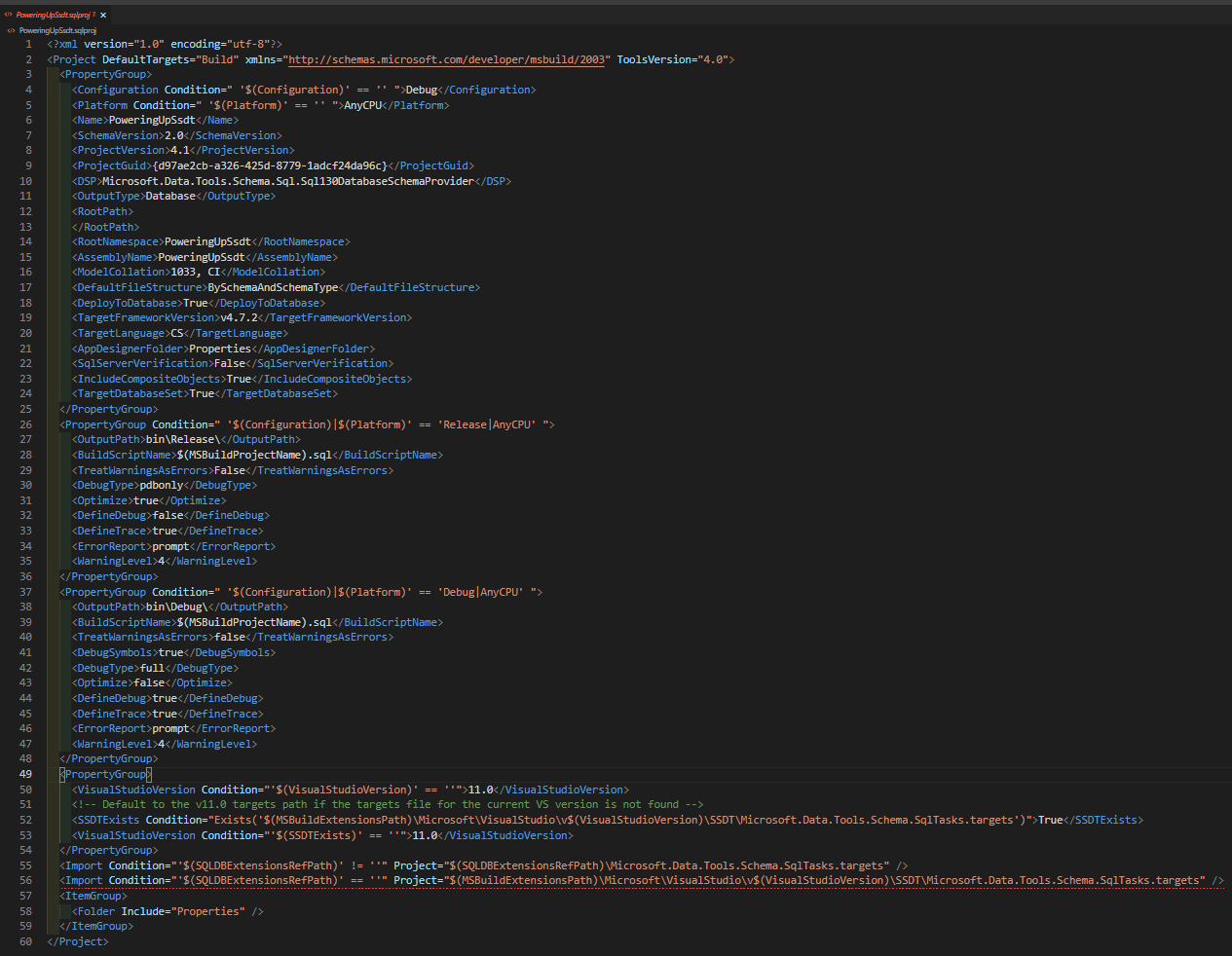Place cursor on the utf-8 encoding value
The width and height of the screenshot is (1232, 956).
pyautogui.click(x=249, y=44)
